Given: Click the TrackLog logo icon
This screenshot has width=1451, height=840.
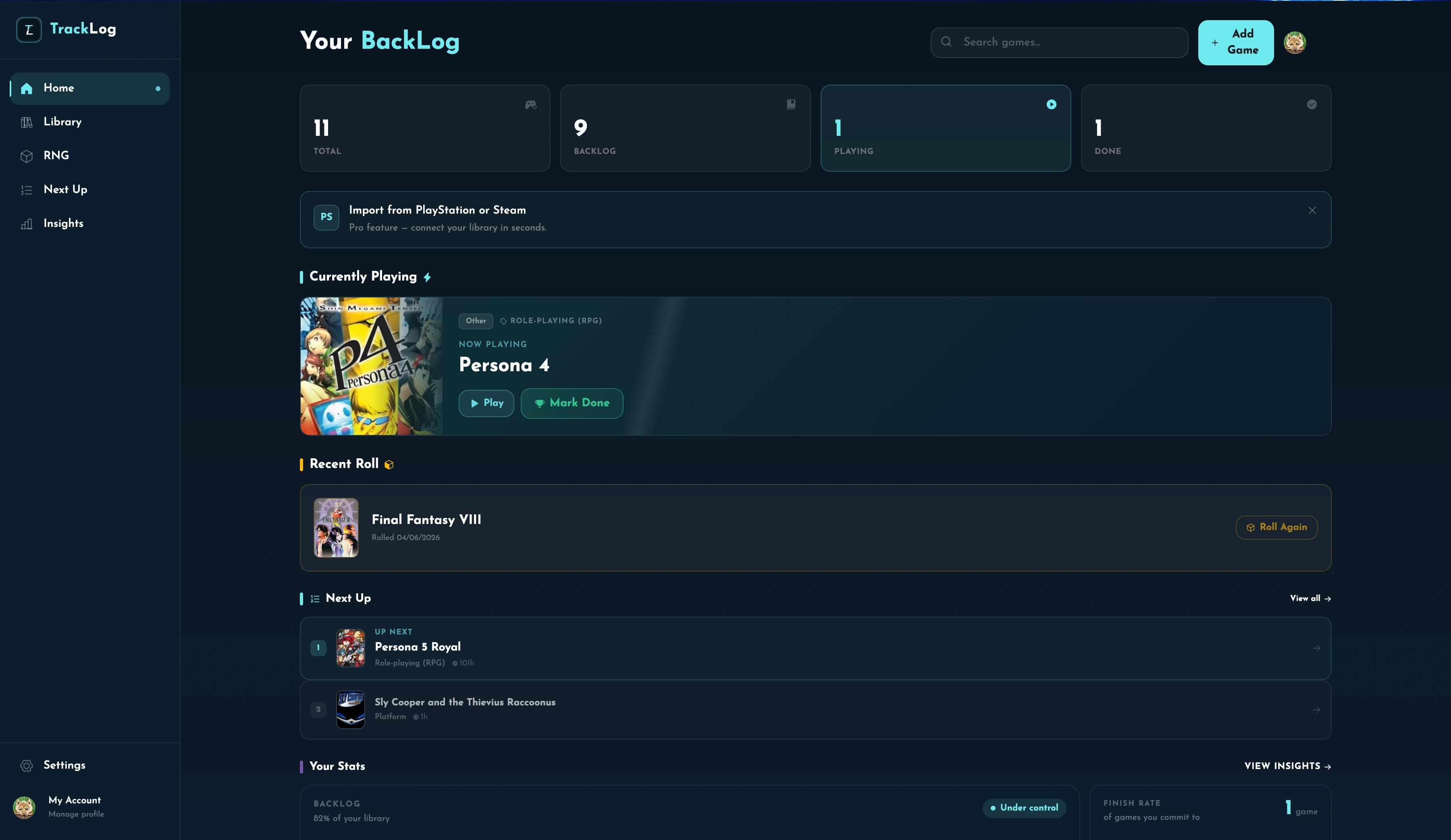Looking at the screenshot, I should [x=29, y=29].
